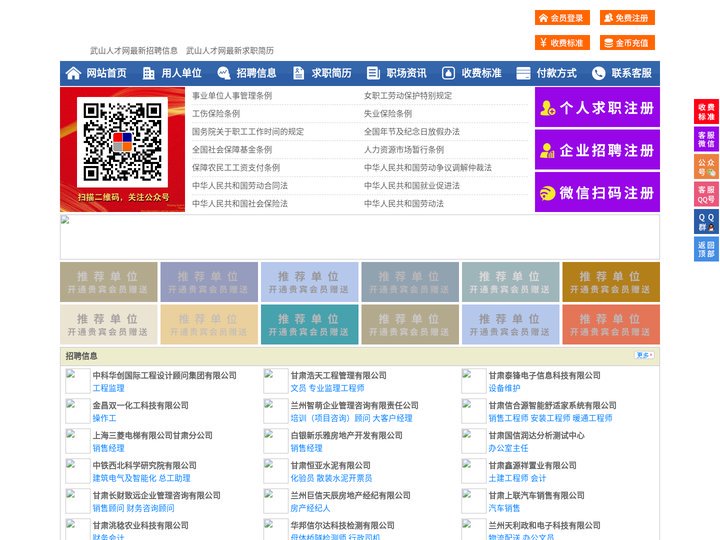Viewport: 720px width, 540px height.
Task: Open 保障农民工工资支付条例 link
Action: [x=236, y=168]
